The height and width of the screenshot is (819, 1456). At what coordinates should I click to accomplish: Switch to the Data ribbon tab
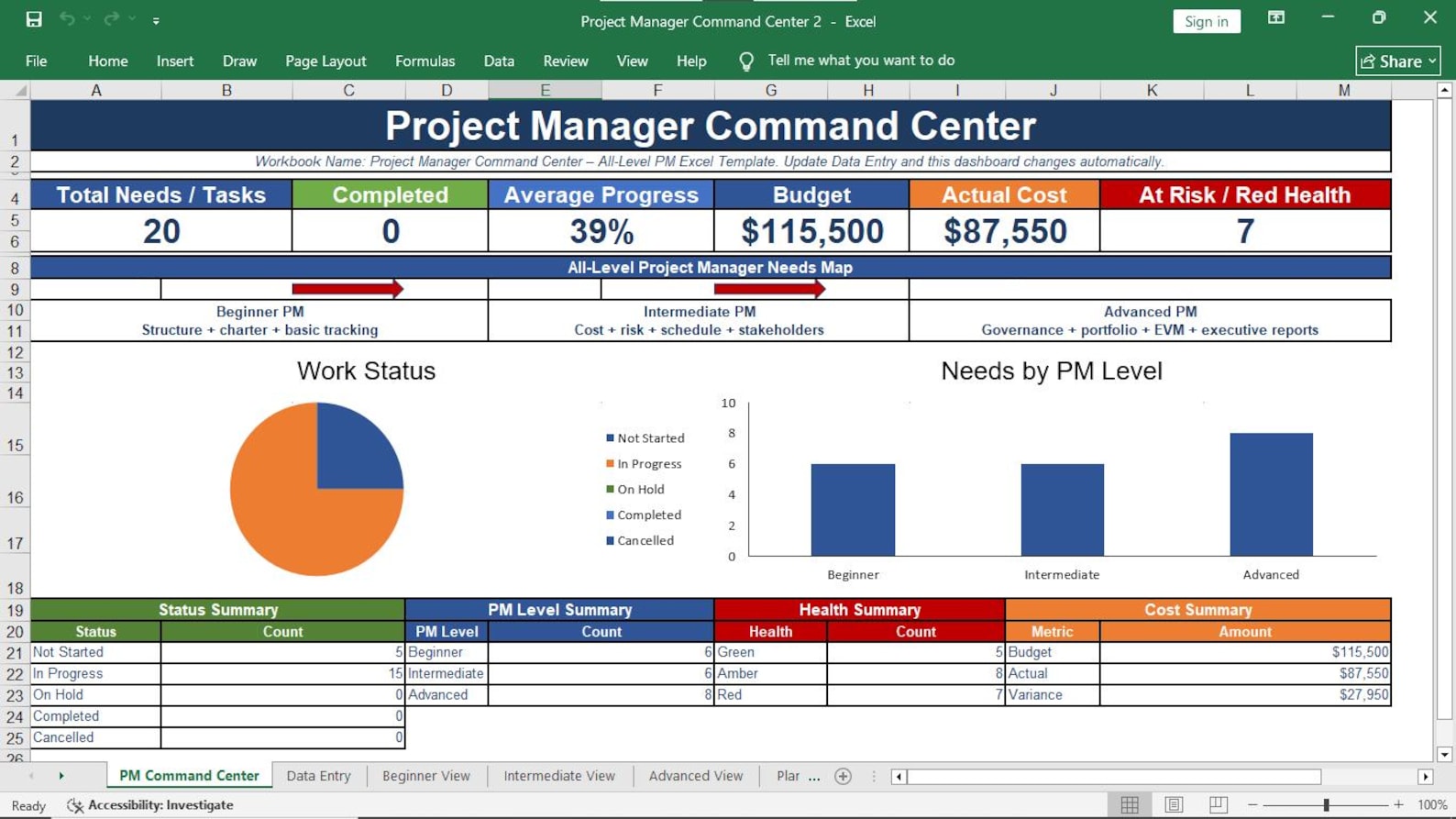click(499, 61)
